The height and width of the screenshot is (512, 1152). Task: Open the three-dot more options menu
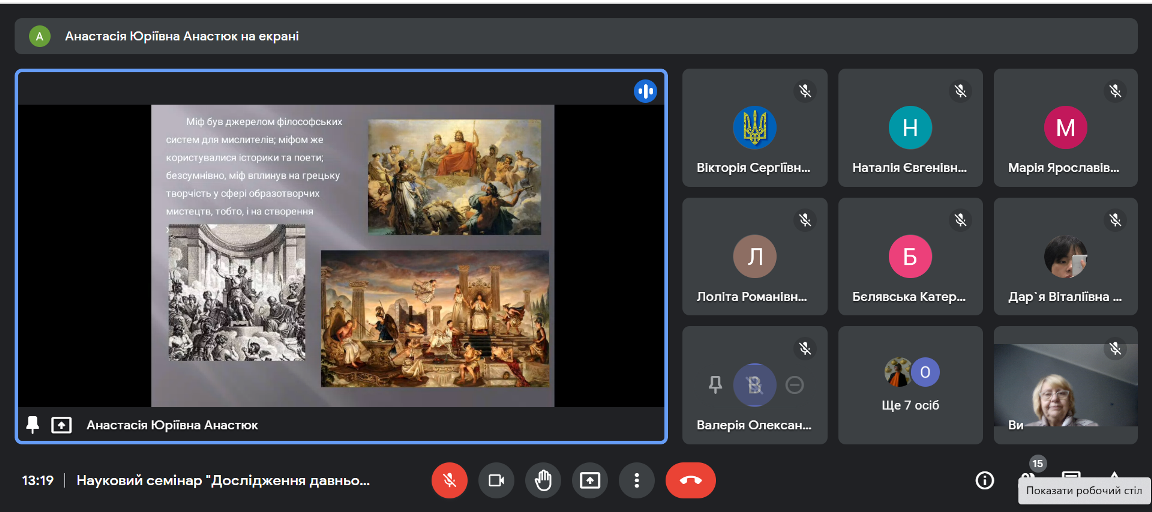click(636, 480)
